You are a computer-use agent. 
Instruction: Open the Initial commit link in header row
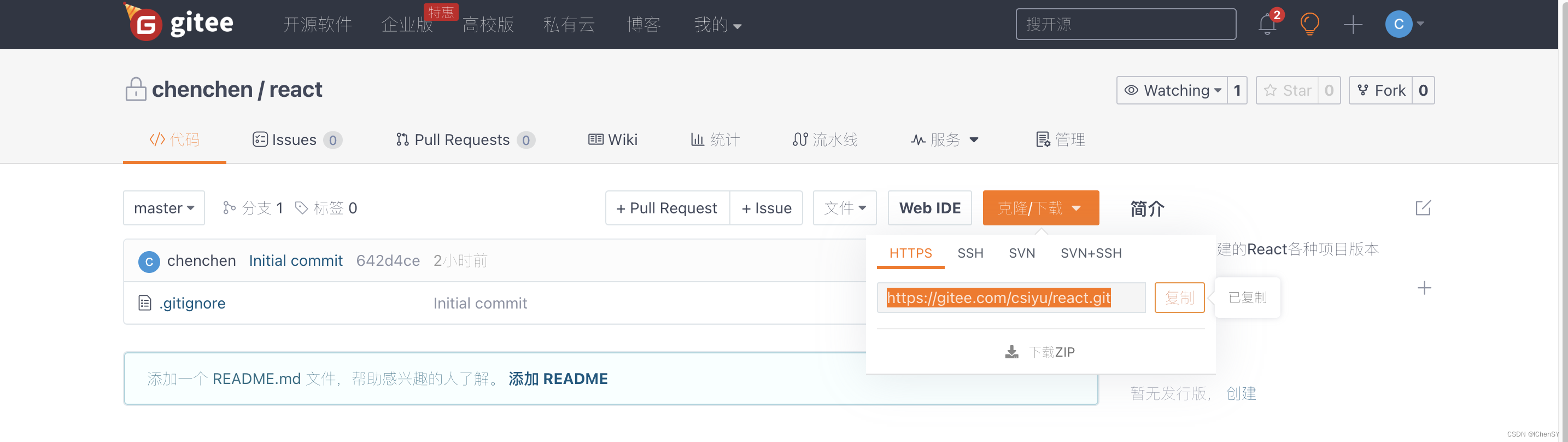point(296,260)
